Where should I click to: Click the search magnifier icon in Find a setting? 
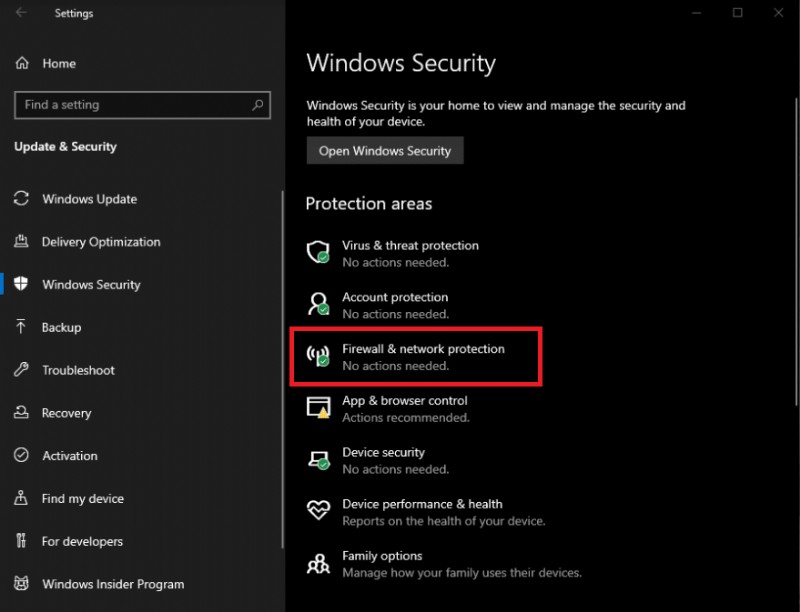pos(258,105)
